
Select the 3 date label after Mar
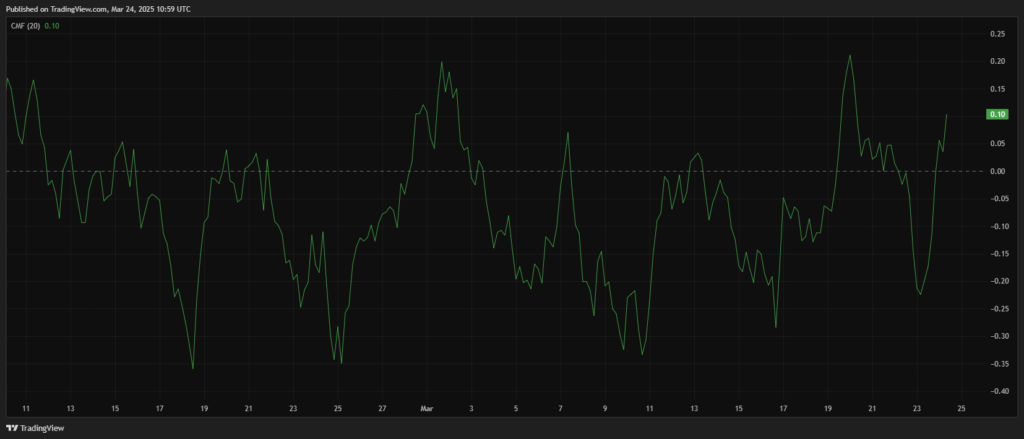pyautogui.click(x=472, y=409)
